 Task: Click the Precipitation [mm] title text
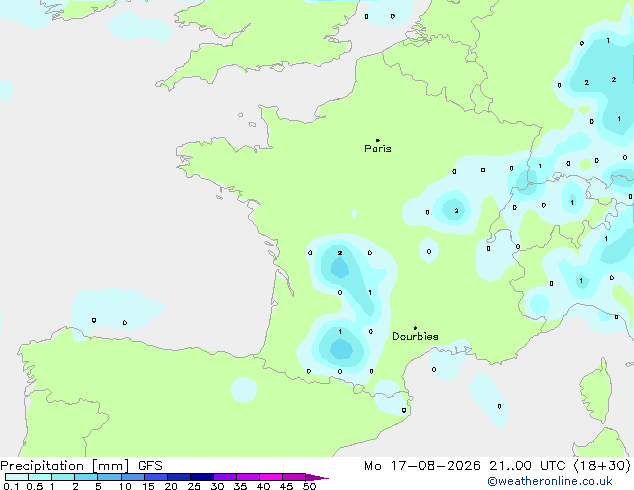(x=65, y=466)
